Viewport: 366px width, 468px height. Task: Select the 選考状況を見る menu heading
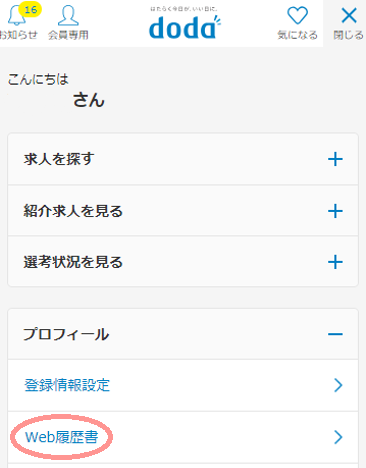[x=73, y=262]
